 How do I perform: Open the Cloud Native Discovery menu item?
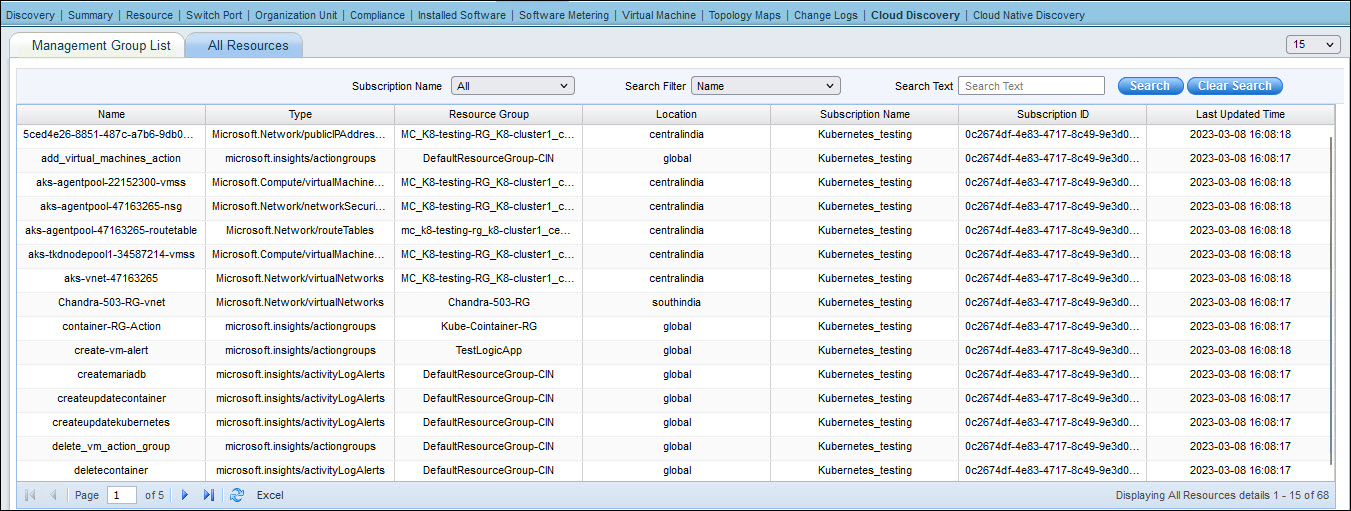1029,15
